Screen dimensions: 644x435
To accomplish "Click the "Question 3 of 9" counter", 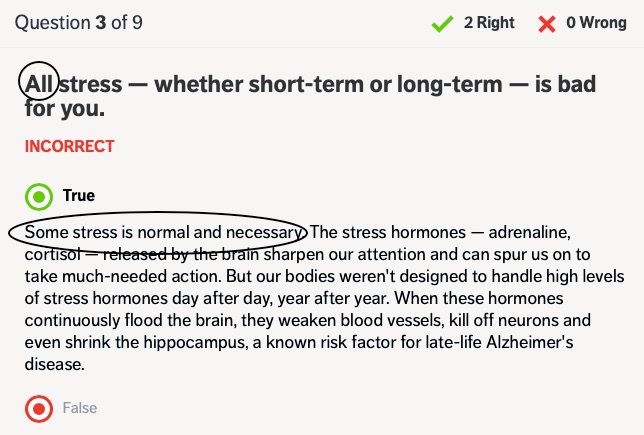I will click(79, 22).
